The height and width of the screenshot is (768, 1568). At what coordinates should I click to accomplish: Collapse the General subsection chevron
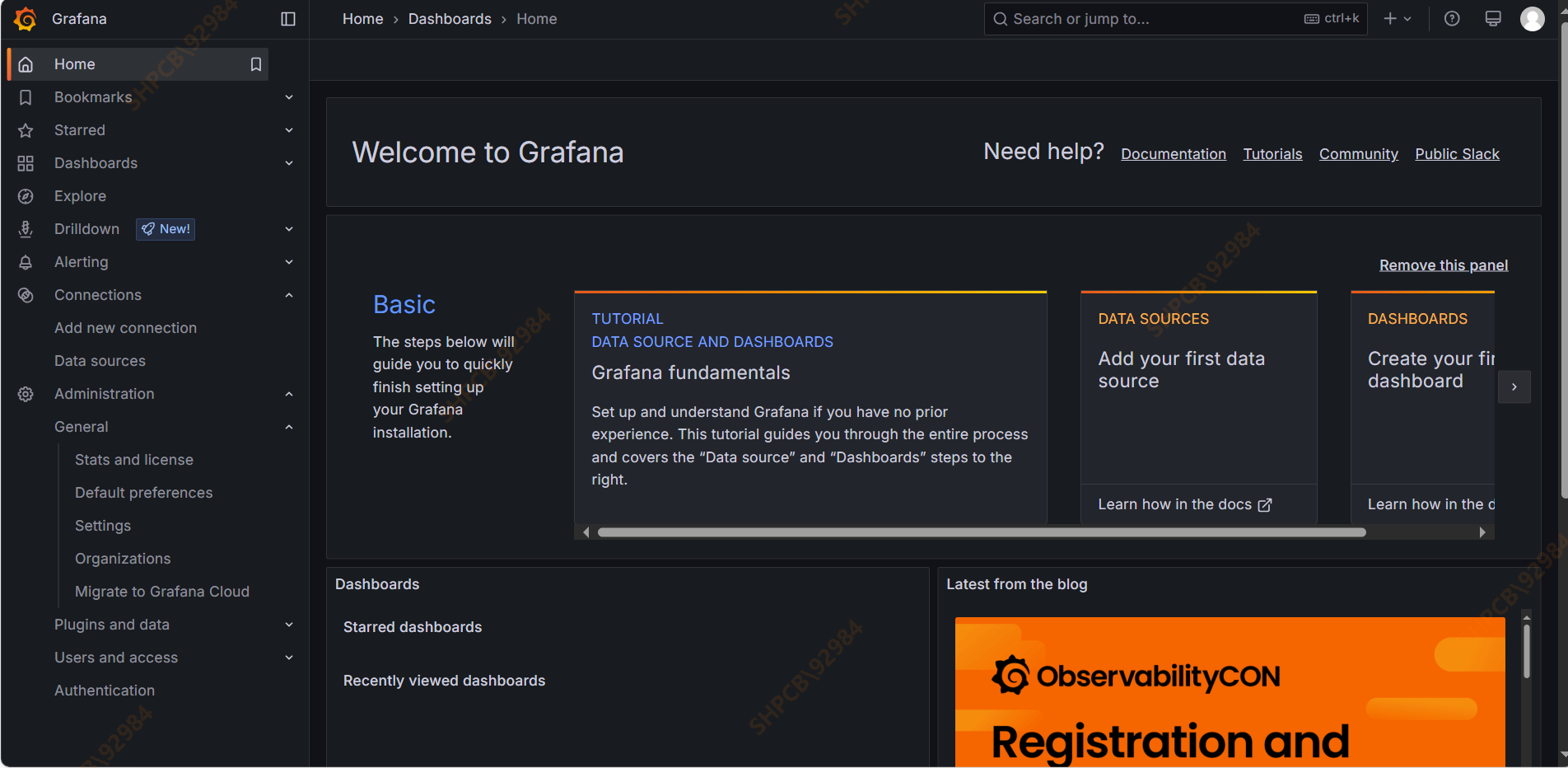click(x=289, y=427)
